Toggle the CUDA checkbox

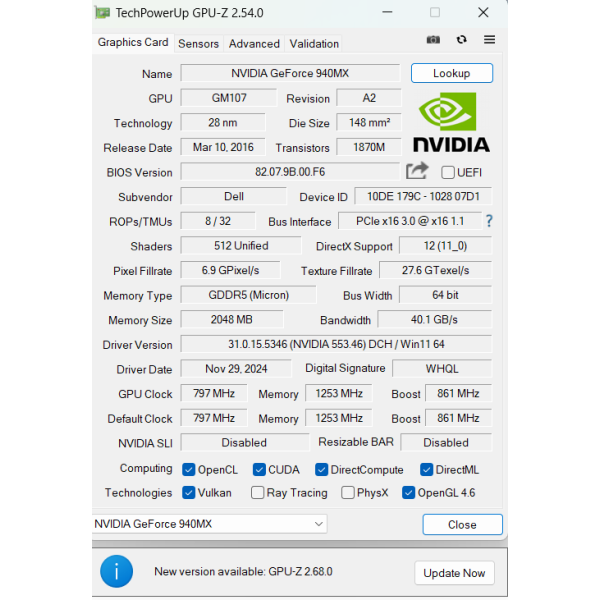click(259, 470)
